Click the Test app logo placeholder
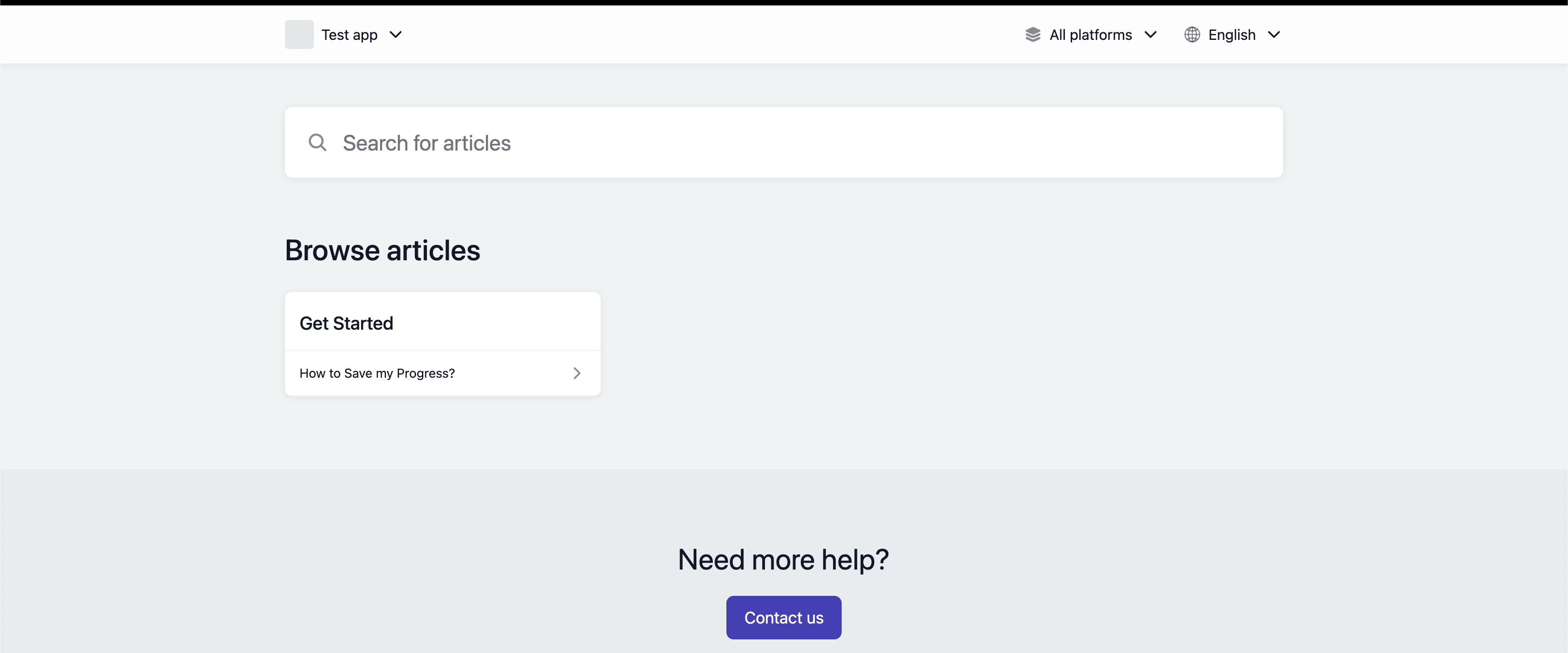 (299, 34)
